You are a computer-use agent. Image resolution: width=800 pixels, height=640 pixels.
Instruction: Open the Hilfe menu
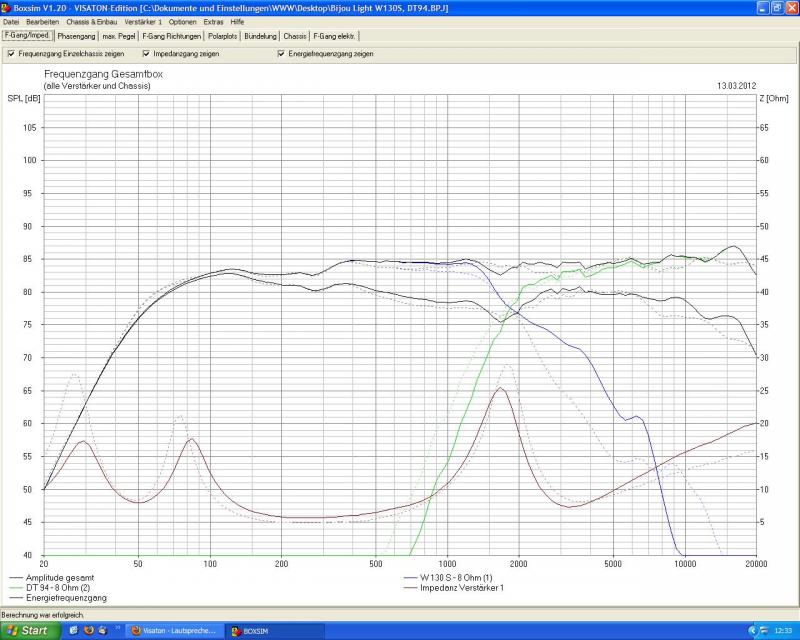237,21
